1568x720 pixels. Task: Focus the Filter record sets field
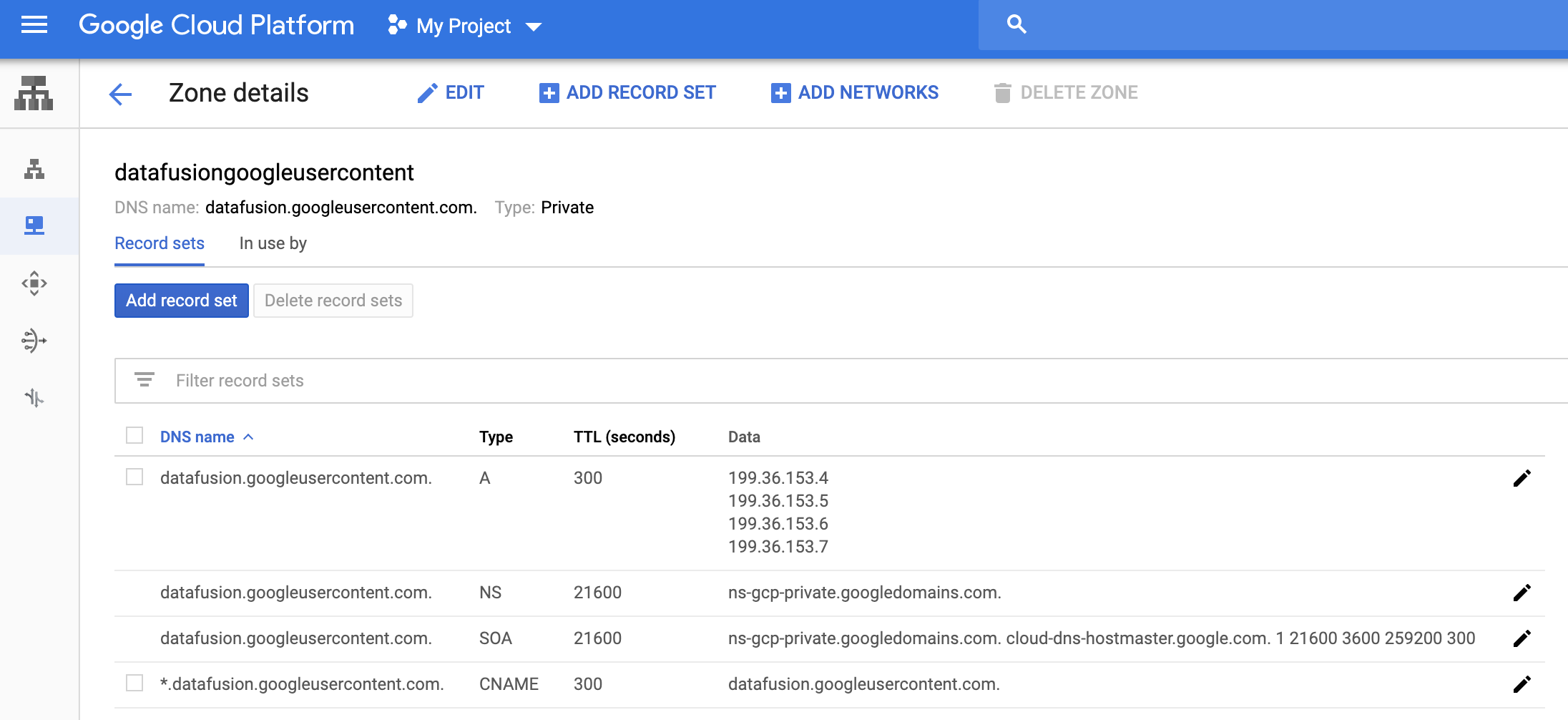[501, 381]
